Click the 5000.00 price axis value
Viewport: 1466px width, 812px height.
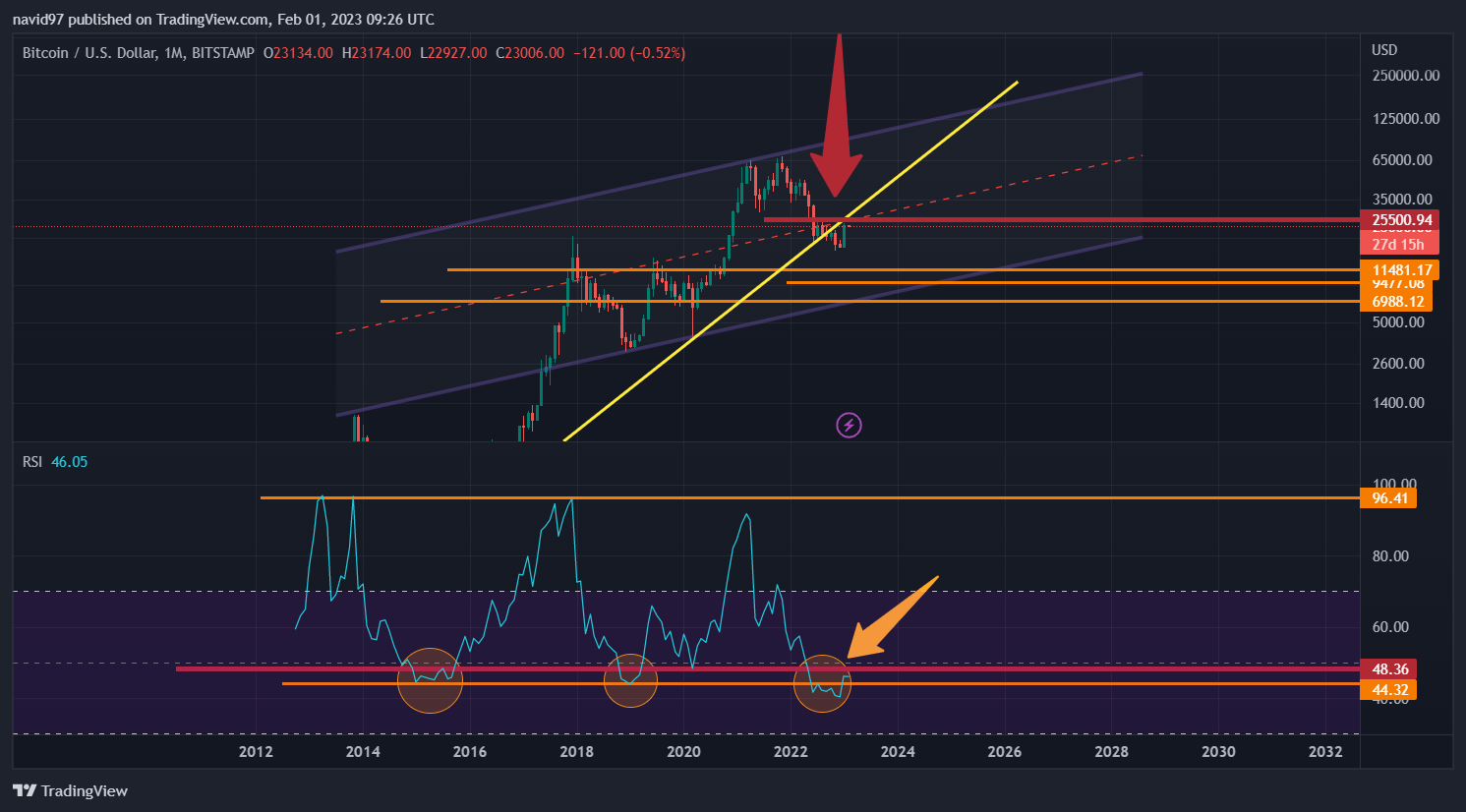coord(1398,322)
